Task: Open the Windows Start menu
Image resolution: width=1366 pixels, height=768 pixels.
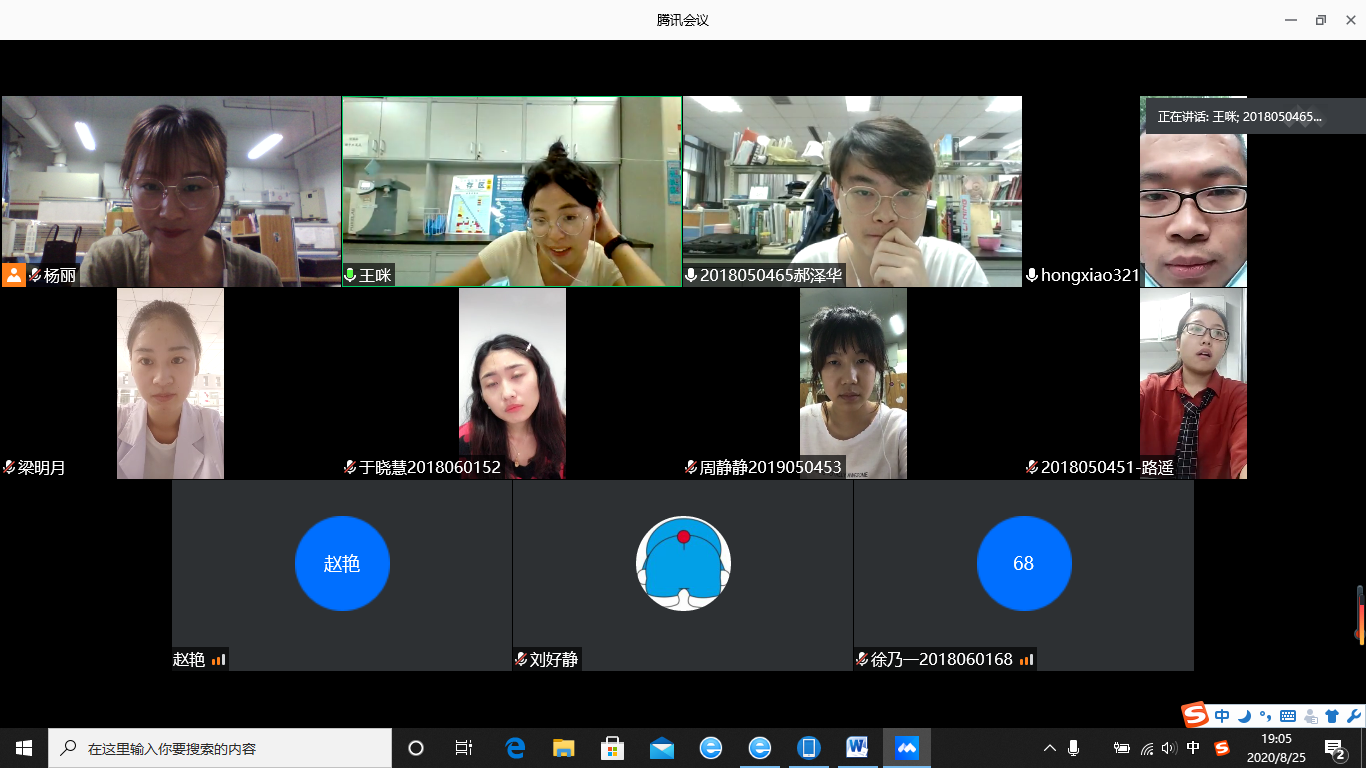Action: point(24,748)
